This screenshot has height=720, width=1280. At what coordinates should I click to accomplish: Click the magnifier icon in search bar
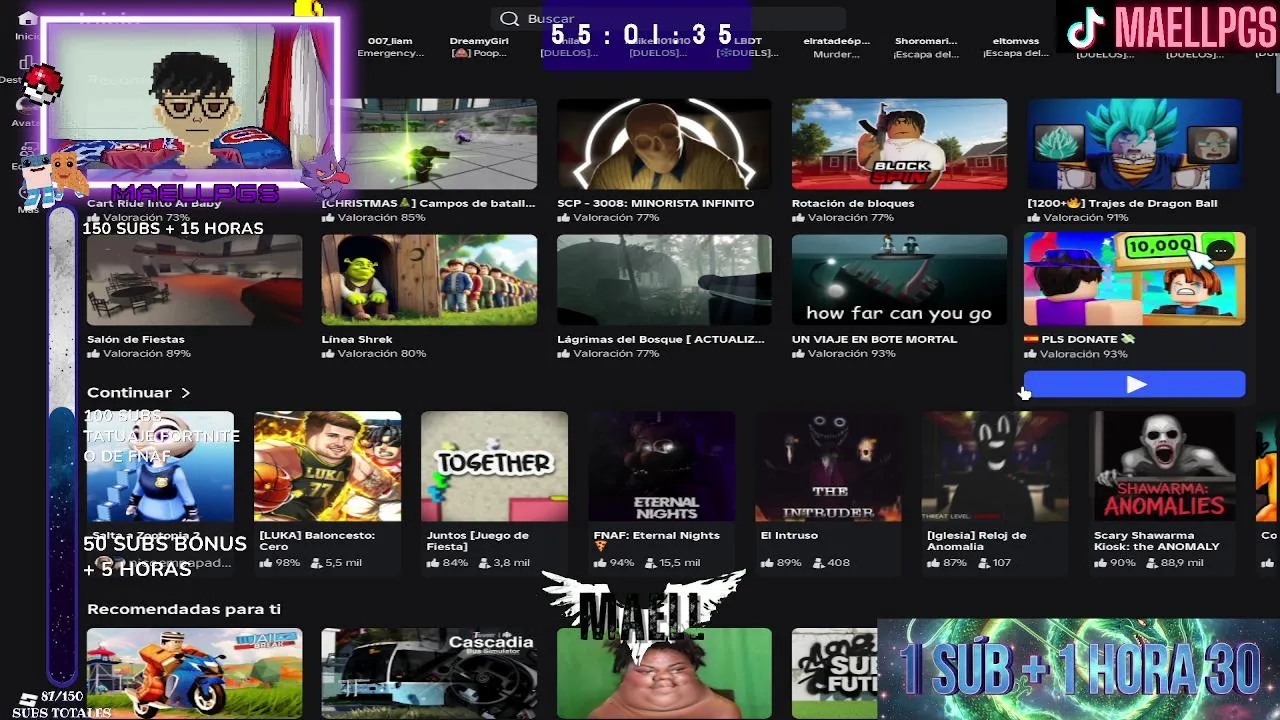point(509,19)
